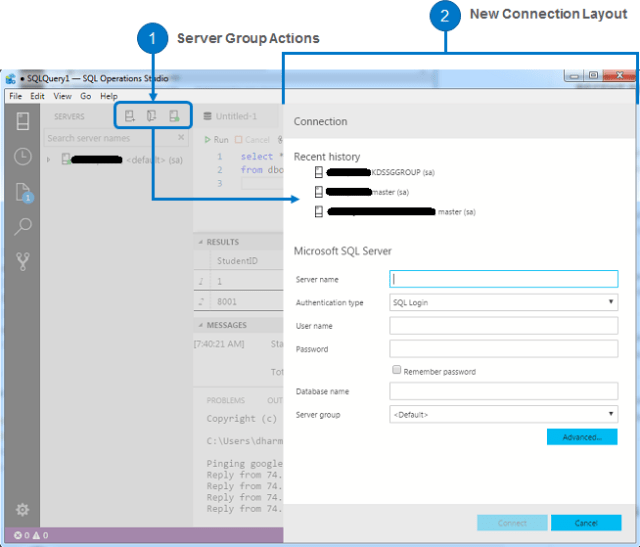Run the query
This screenshot has height=547, width=640.
(216, 140)
